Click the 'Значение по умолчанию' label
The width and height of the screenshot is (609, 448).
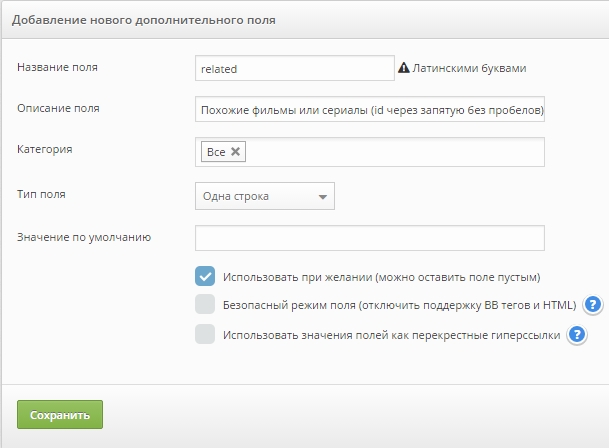[84, 237]
